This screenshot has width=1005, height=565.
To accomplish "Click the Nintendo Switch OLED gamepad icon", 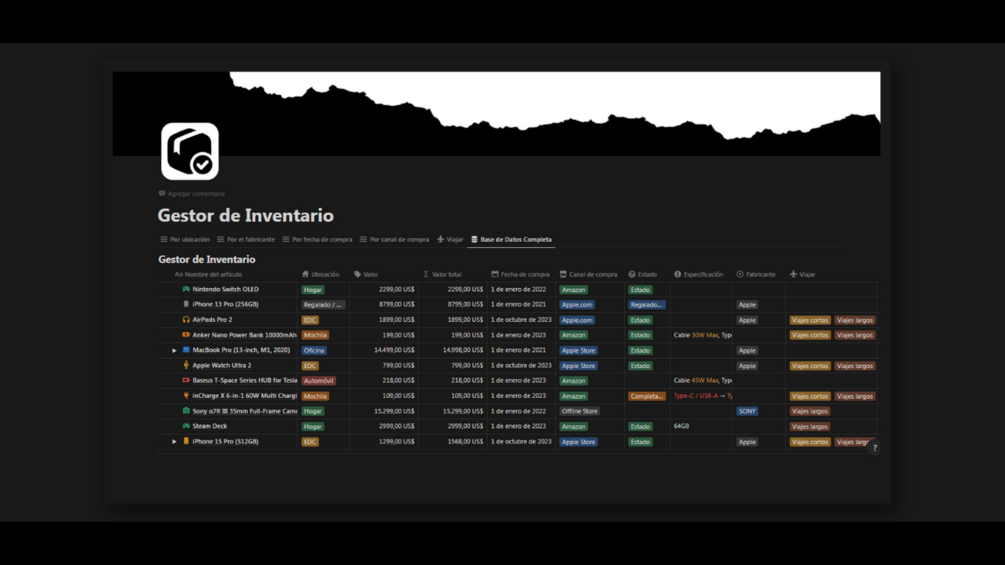I will click(186, 290).
